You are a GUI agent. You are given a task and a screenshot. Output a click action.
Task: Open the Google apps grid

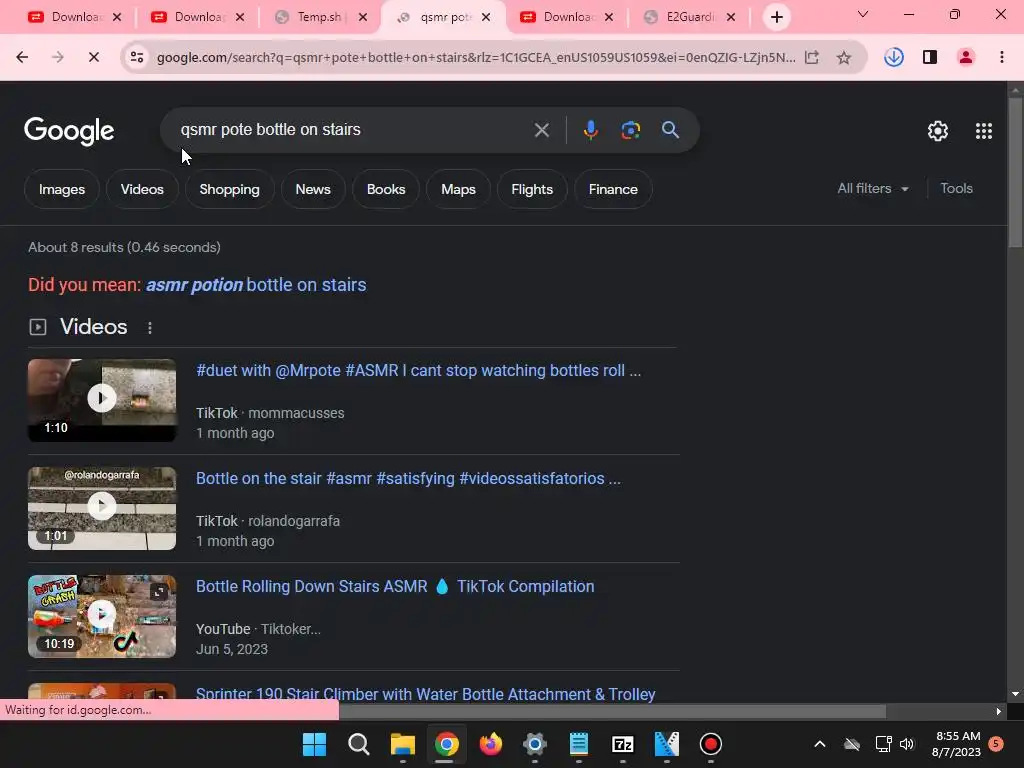[984, 131]
